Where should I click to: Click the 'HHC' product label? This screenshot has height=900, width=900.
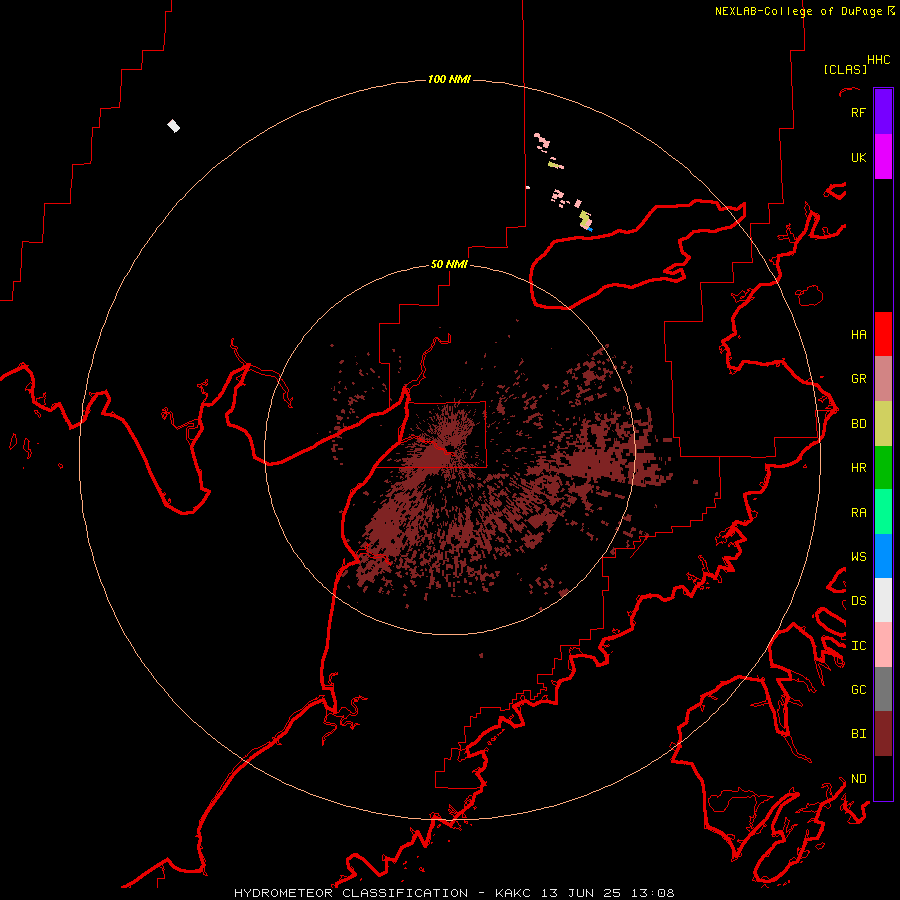tap(879, 60)
